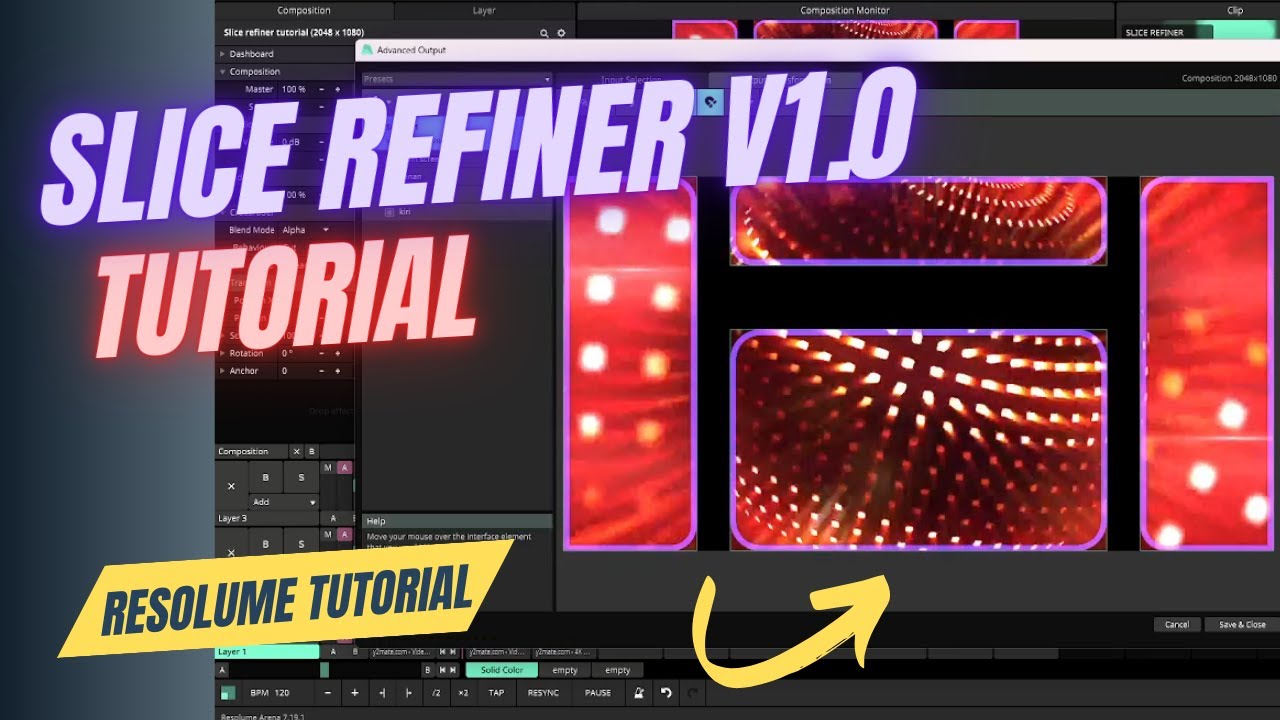Clear the Composition strip with small X
Image resolution: width=1280 pixels, height=720 pixels.
click(297, 452)
